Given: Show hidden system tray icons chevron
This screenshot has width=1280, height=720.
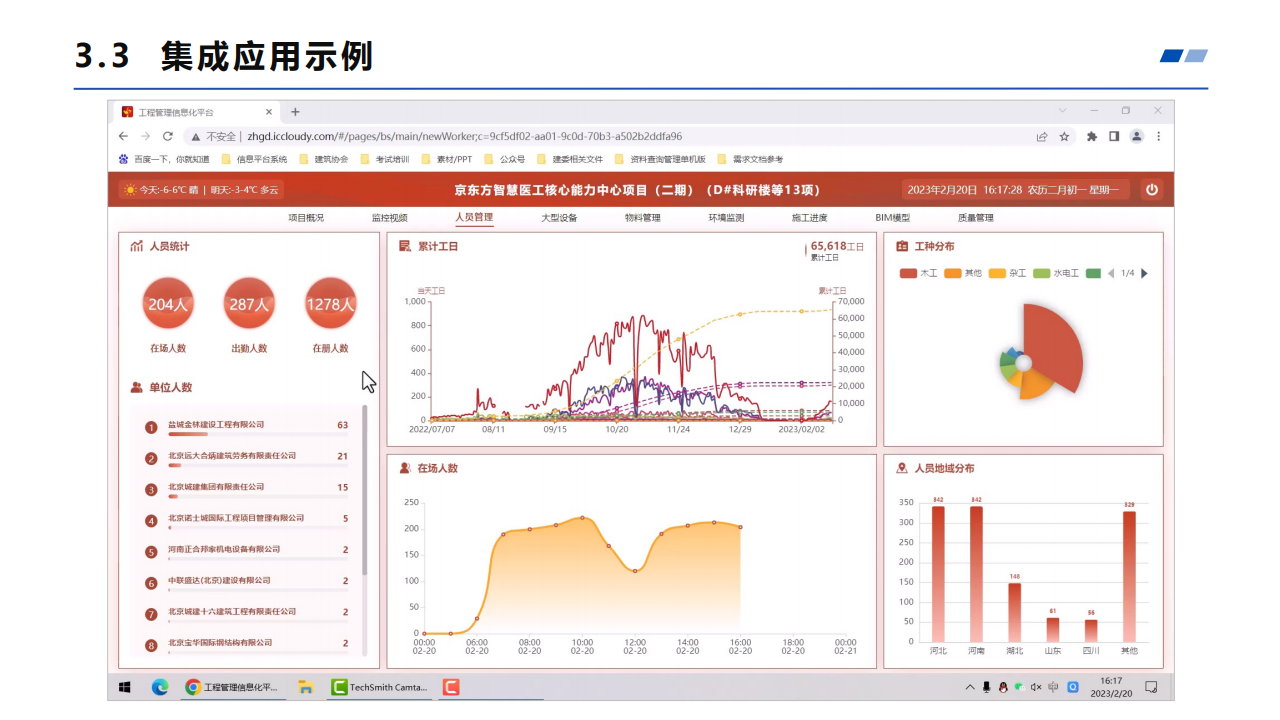Looking at the screenshot, I should tap(970, 687).
